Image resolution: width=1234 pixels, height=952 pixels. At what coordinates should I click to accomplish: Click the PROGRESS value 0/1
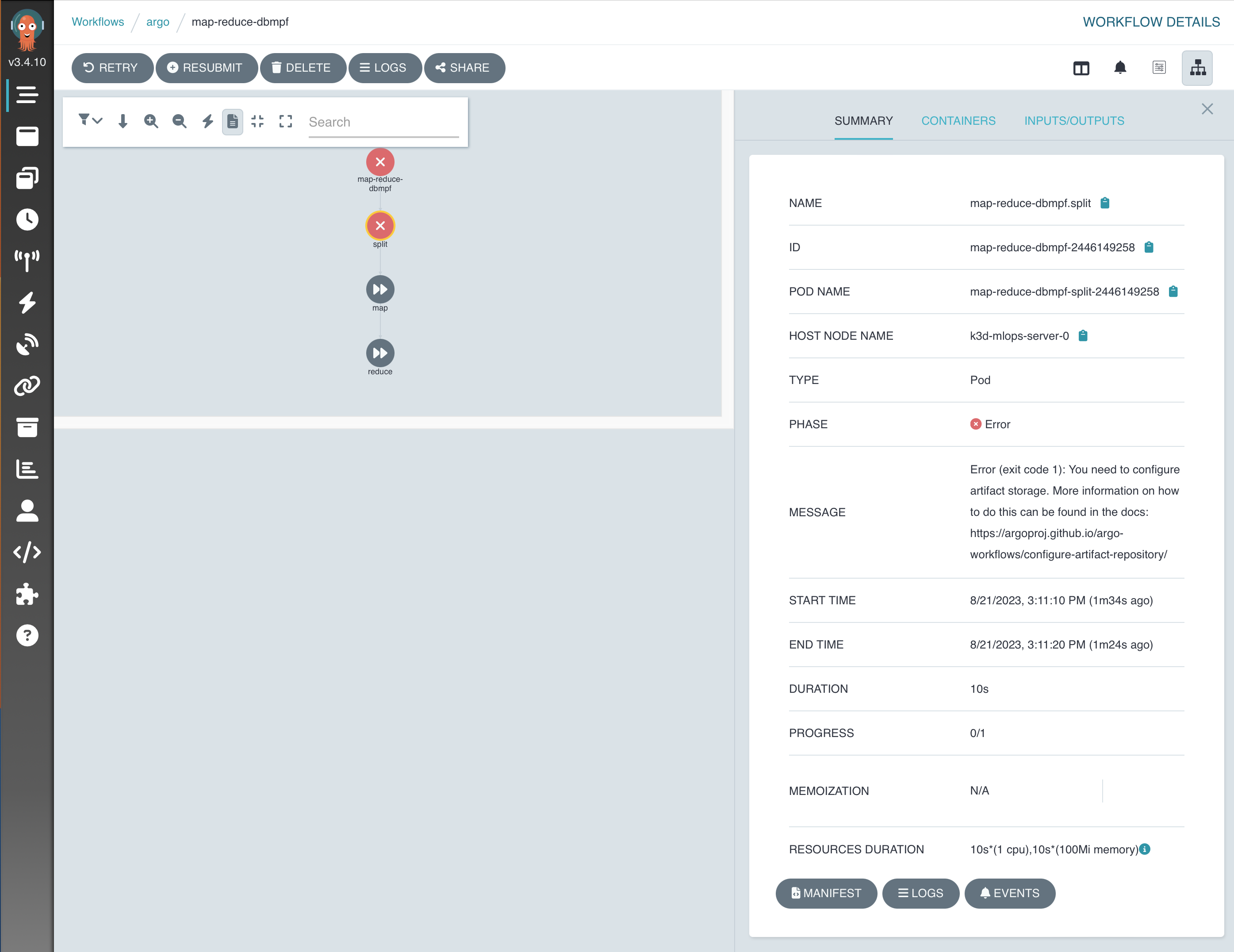point(977,733)
